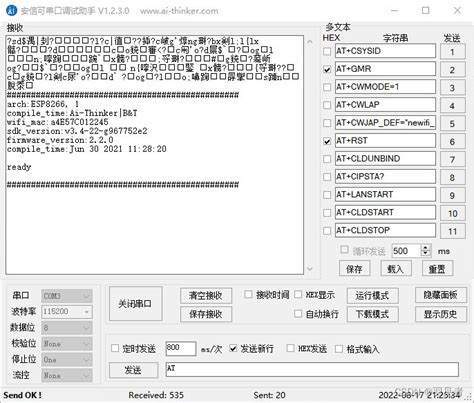This screenshot has height=403, width=474.
Task: Click send button 3 for AT+CWMODE=1
Action: (x=452, y=88)
